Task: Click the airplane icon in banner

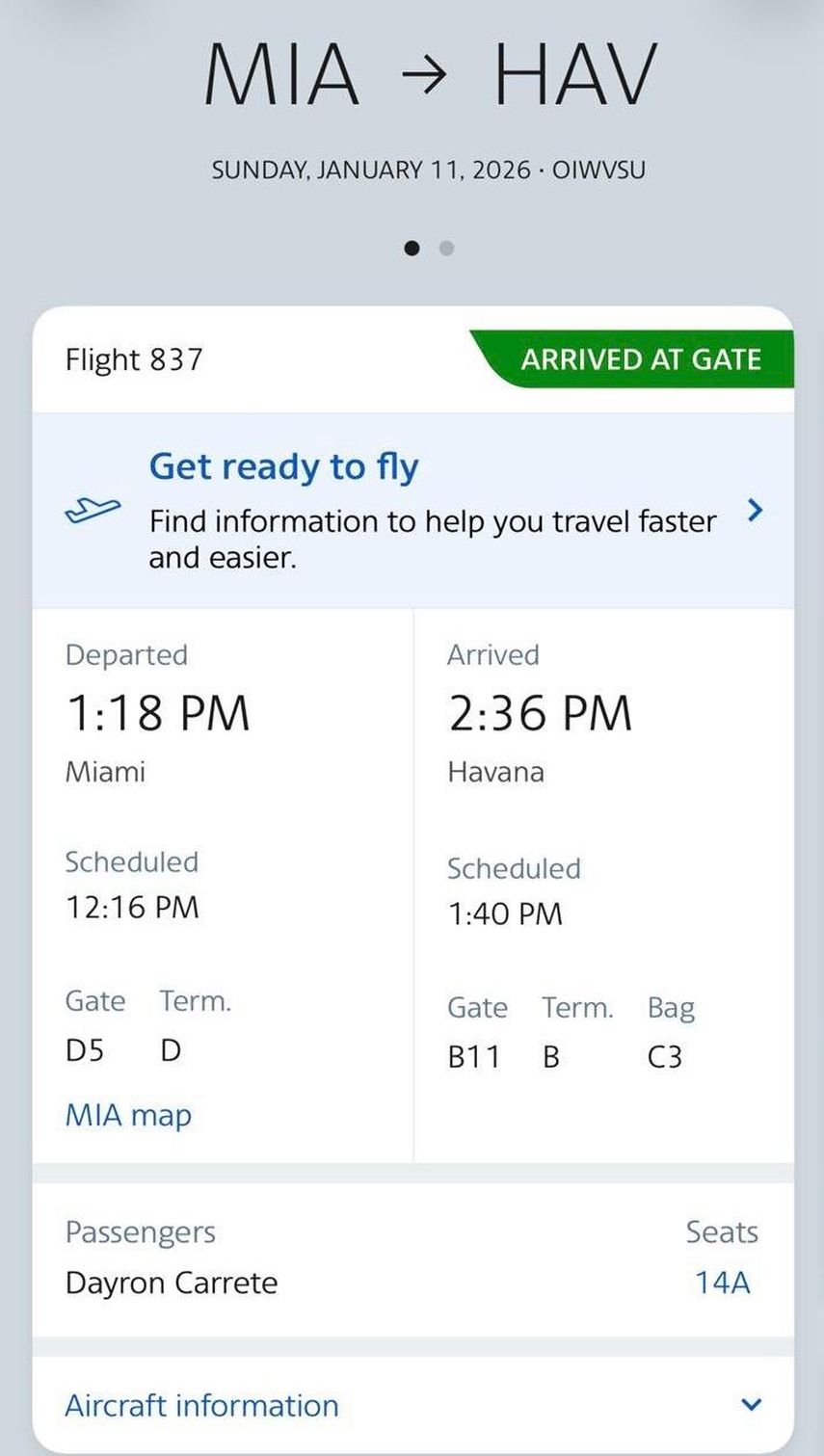Action: coord(93,510)
